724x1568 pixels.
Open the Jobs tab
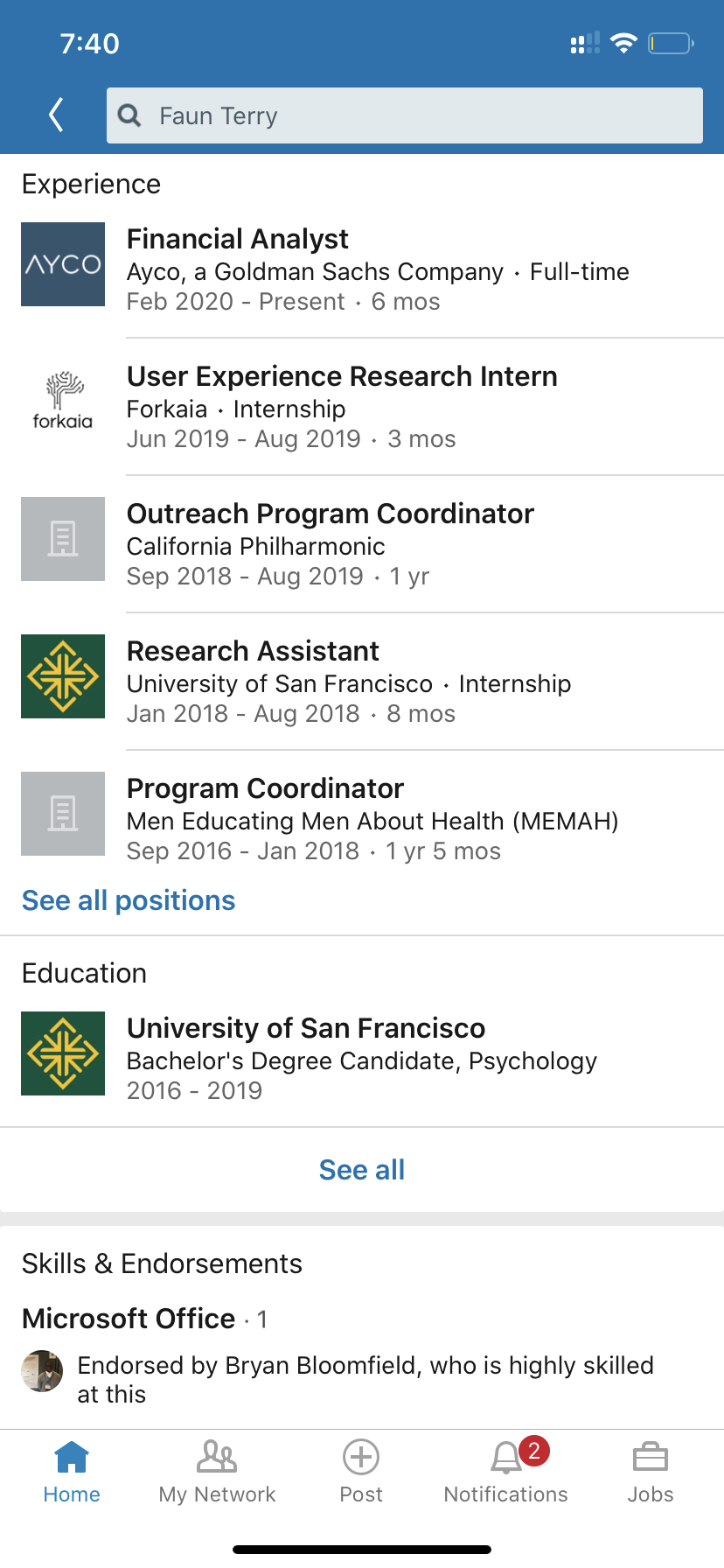(x=651, y=1472)
